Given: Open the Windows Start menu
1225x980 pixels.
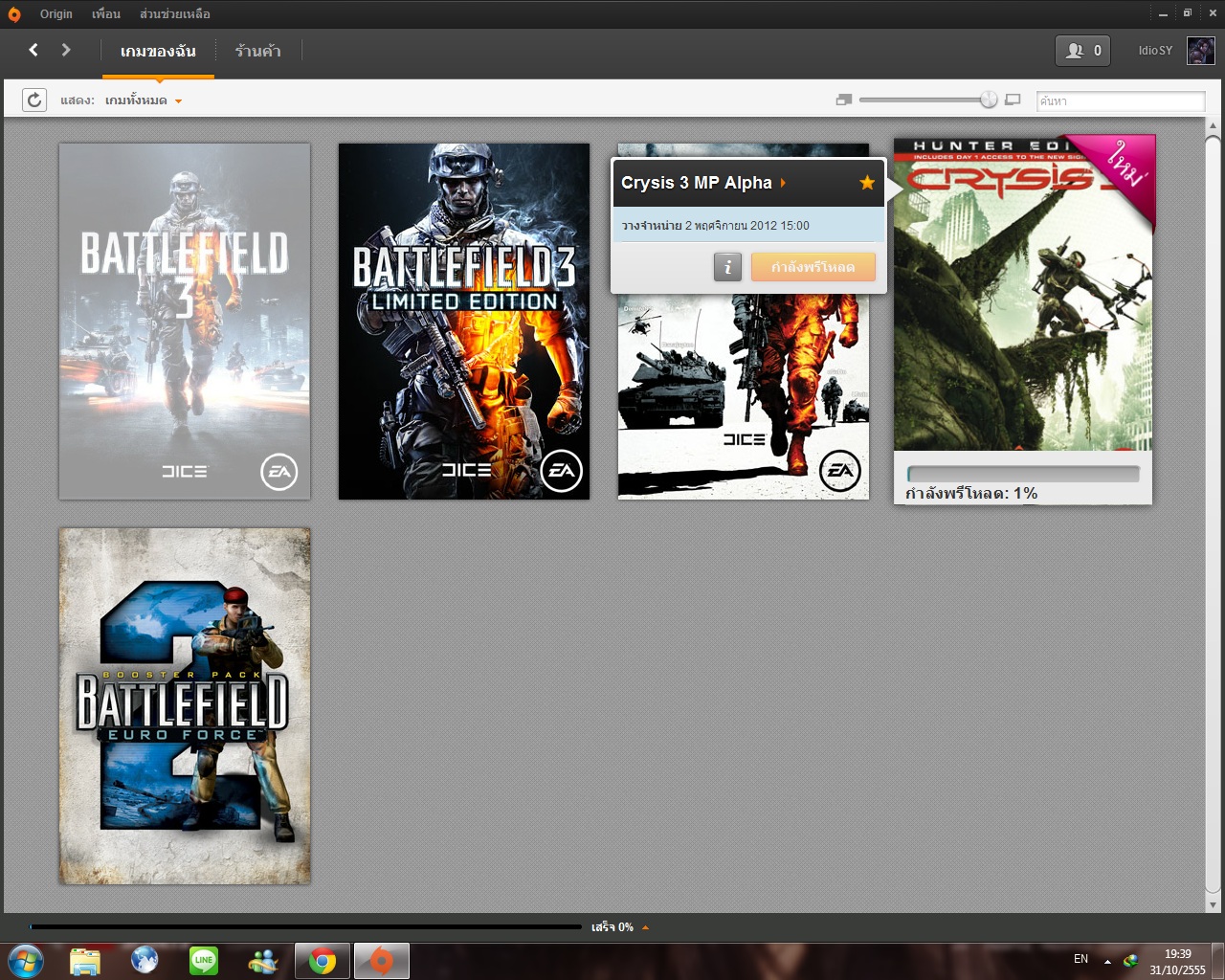Looking at the screenshot, I should point(25,961).
